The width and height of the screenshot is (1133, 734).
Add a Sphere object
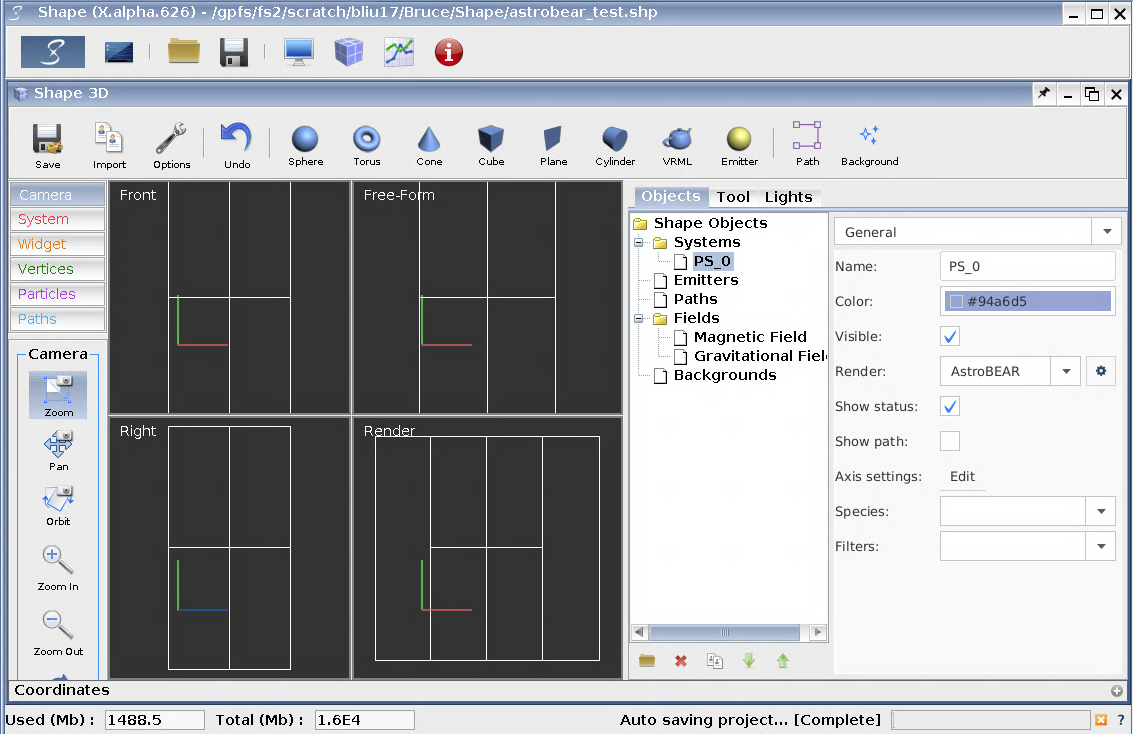305,145
